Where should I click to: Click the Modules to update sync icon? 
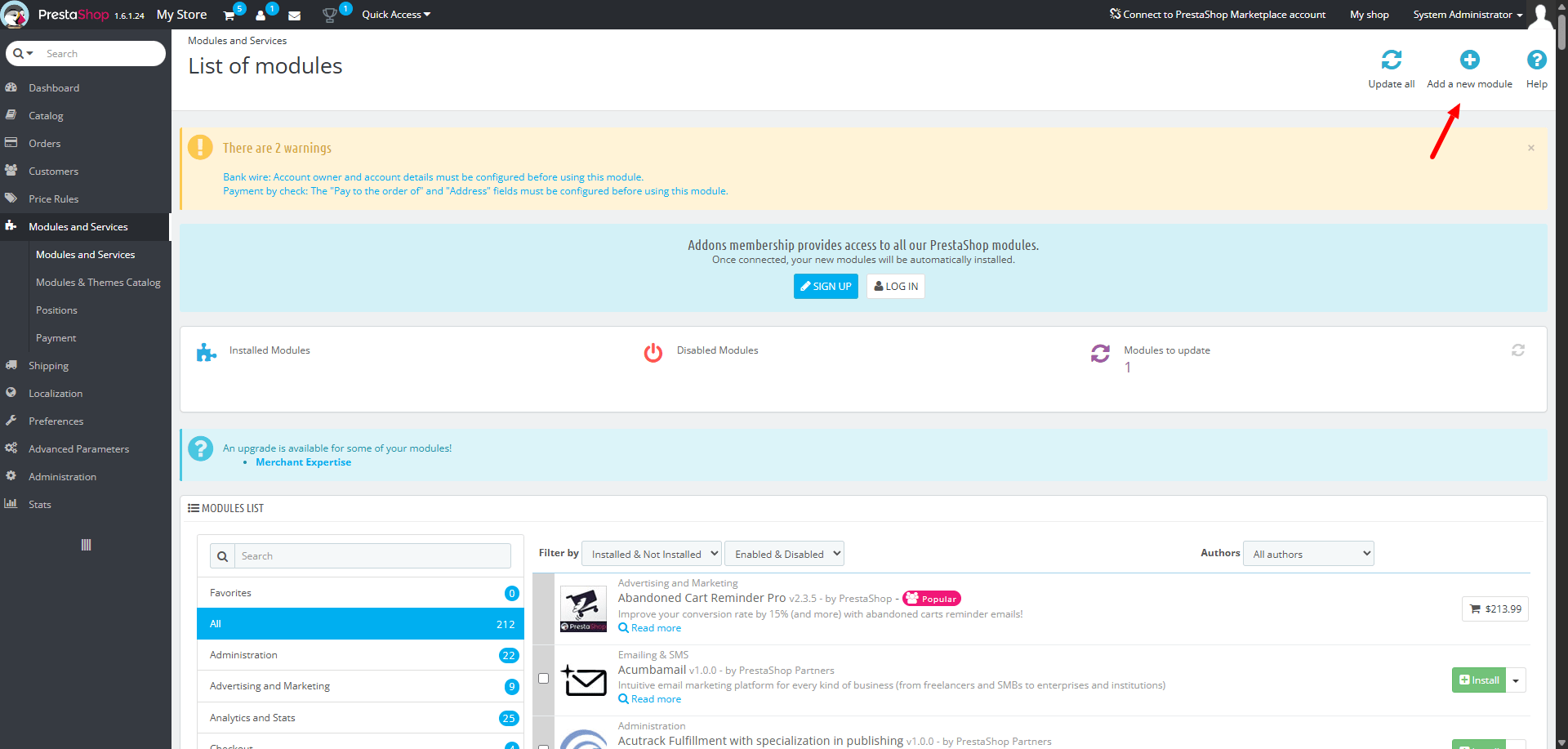(1101, 353)
